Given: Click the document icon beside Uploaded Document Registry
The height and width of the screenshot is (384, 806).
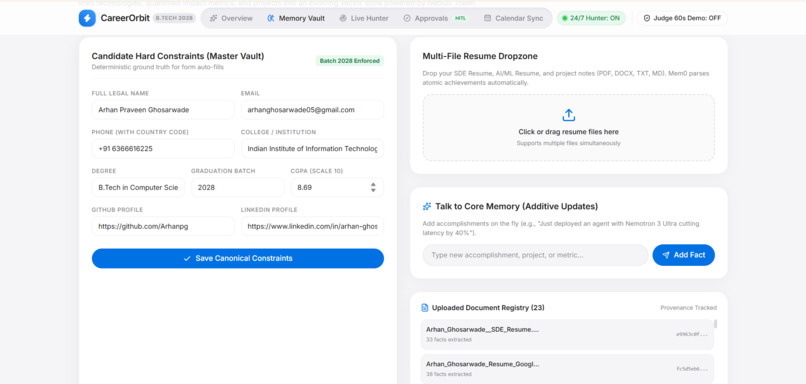Looking at the screenshot, I should pos(425,307).
